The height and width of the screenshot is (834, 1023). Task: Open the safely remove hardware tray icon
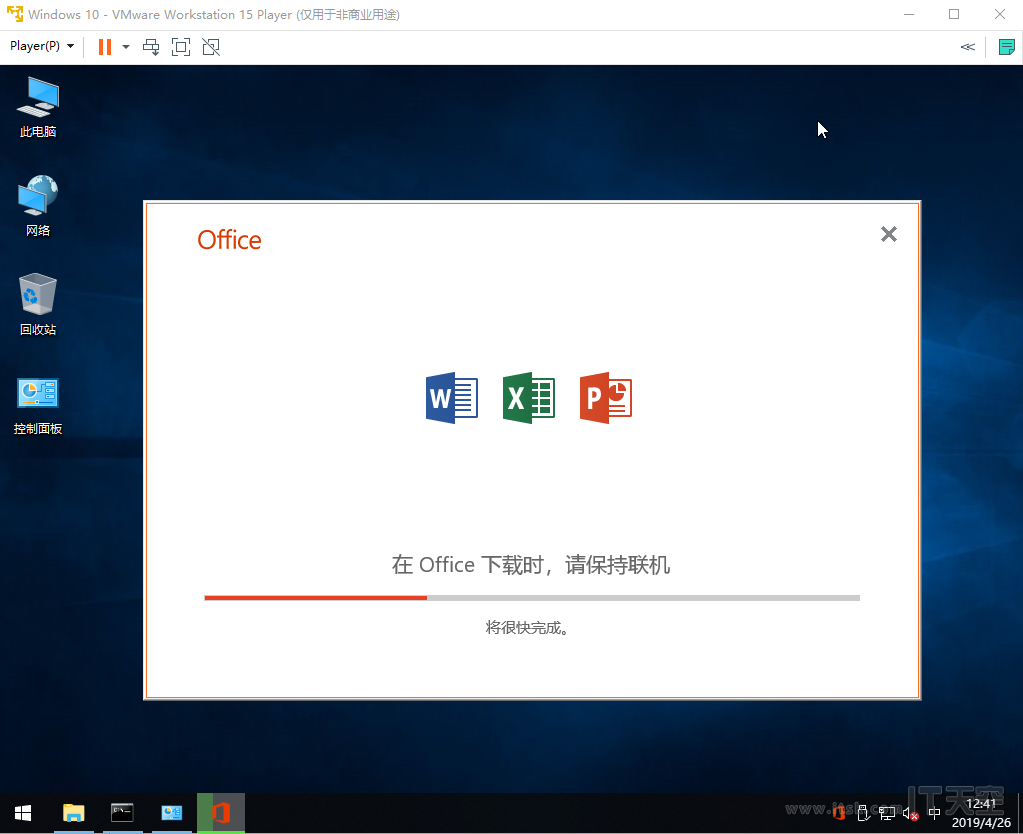click(863, 812)
